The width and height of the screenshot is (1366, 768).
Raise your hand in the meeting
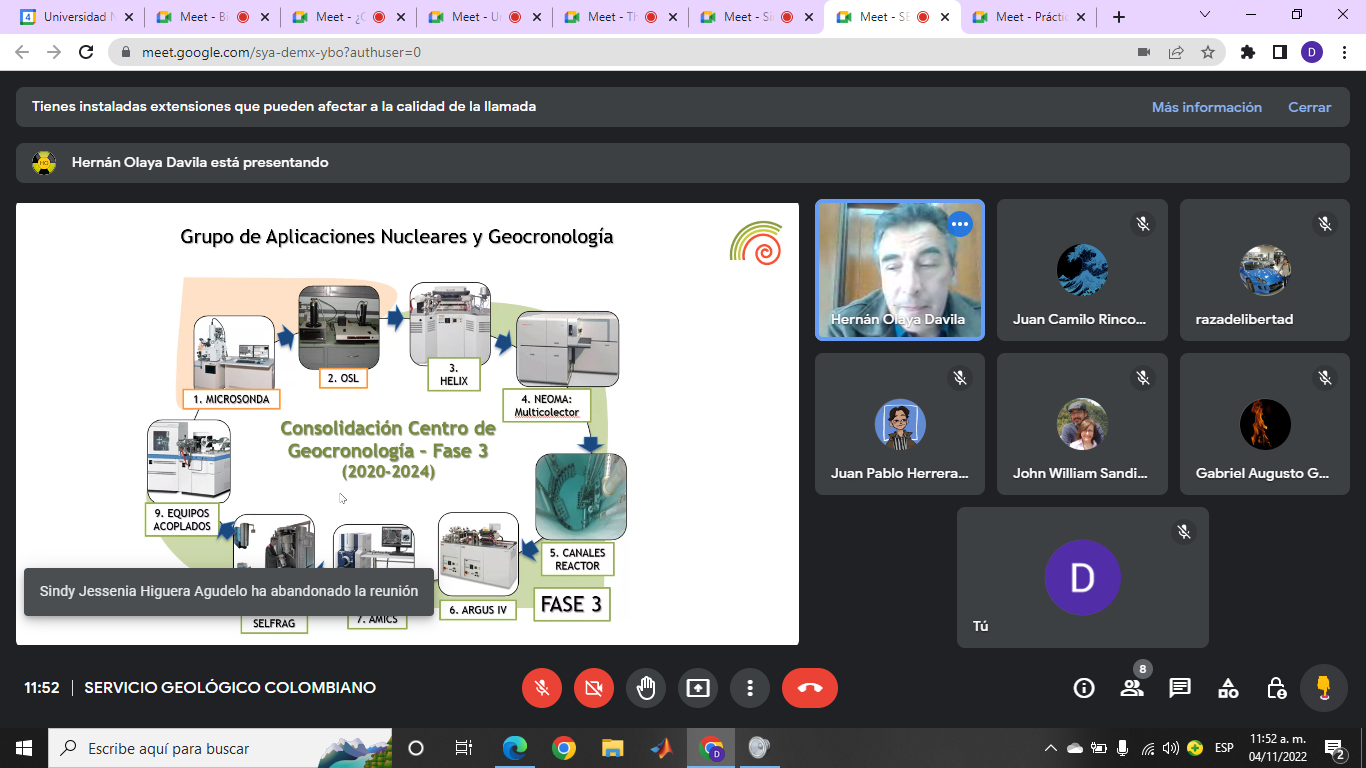point(646,688)
